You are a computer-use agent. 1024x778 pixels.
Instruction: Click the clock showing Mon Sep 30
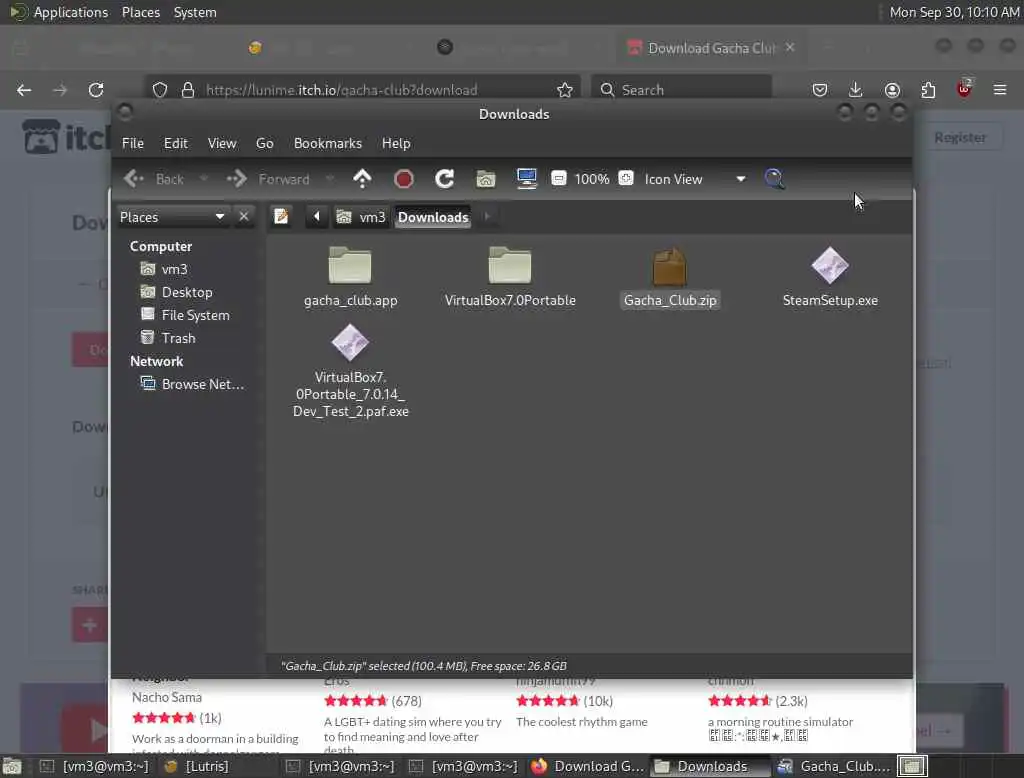954,12
